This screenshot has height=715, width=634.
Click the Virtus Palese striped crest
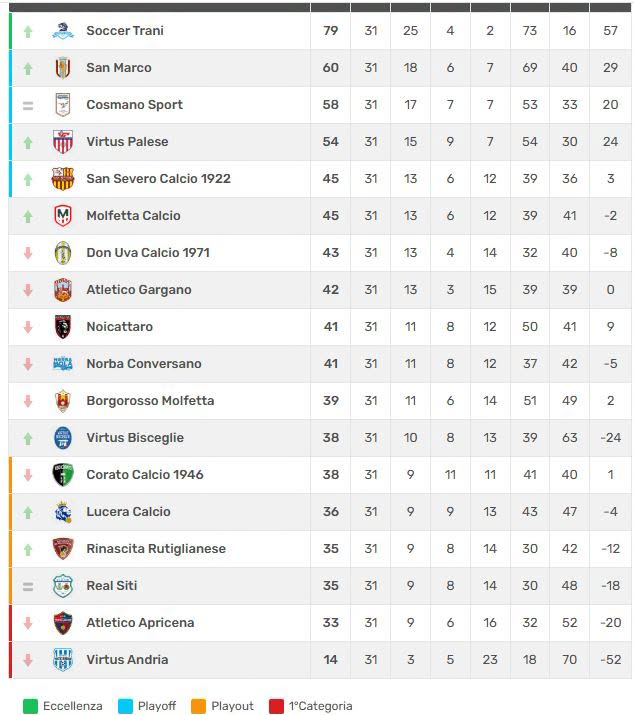click(x=63, y=142)
